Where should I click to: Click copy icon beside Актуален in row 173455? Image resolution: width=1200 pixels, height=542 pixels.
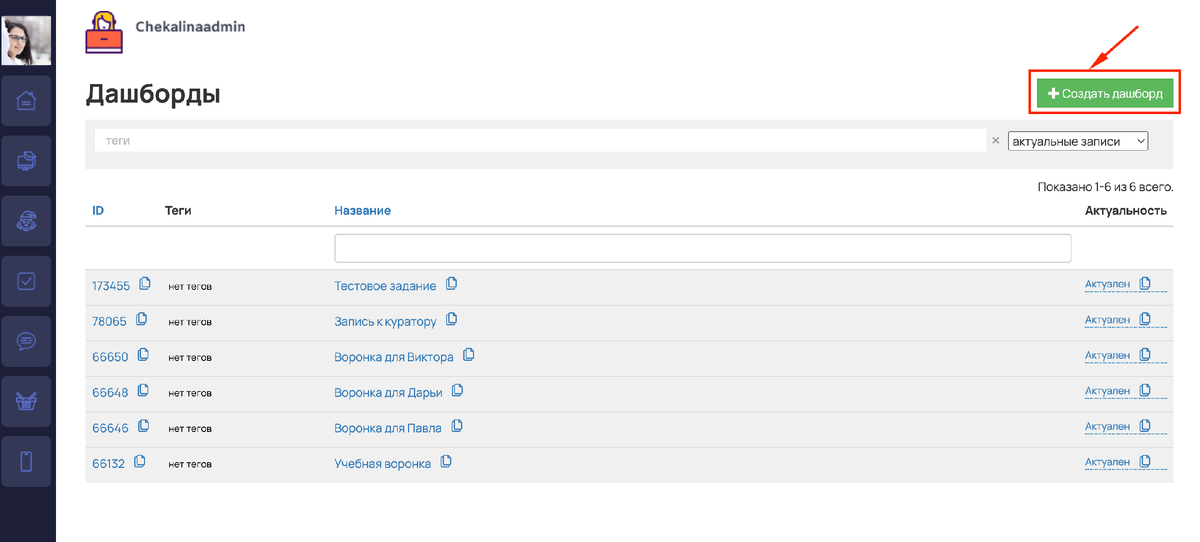1145,283
